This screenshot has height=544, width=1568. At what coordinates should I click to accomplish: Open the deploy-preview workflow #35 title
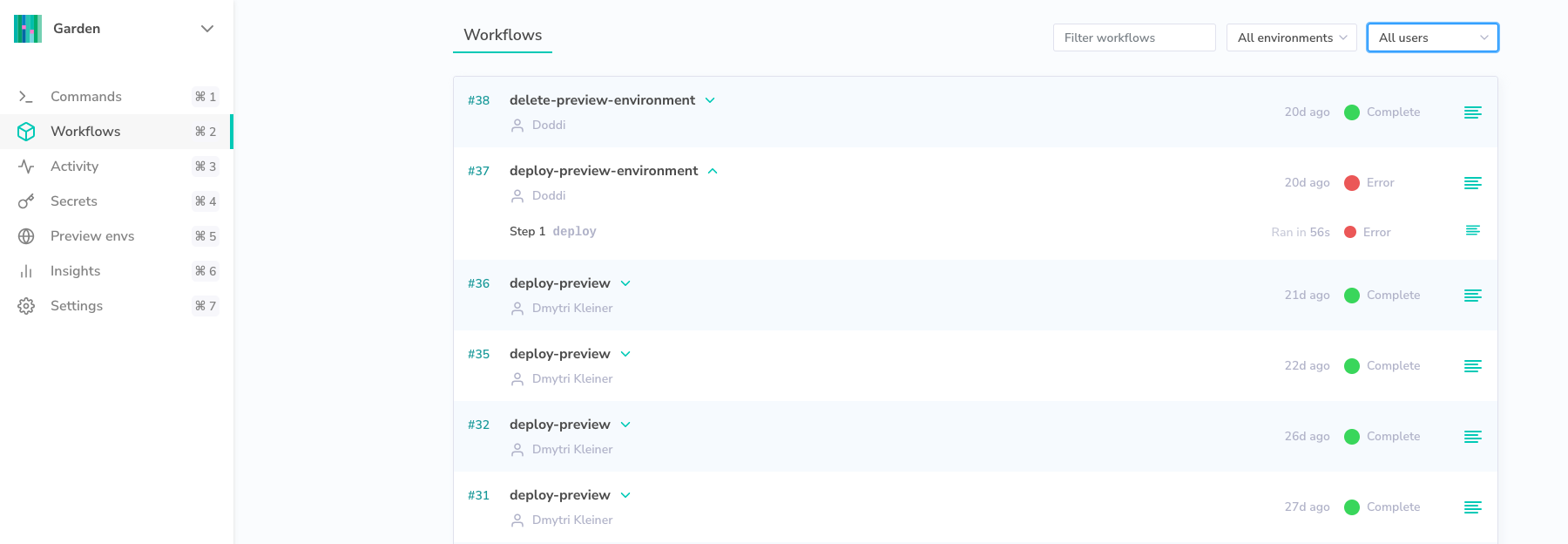pyautogui.click(x=559, y=354)
